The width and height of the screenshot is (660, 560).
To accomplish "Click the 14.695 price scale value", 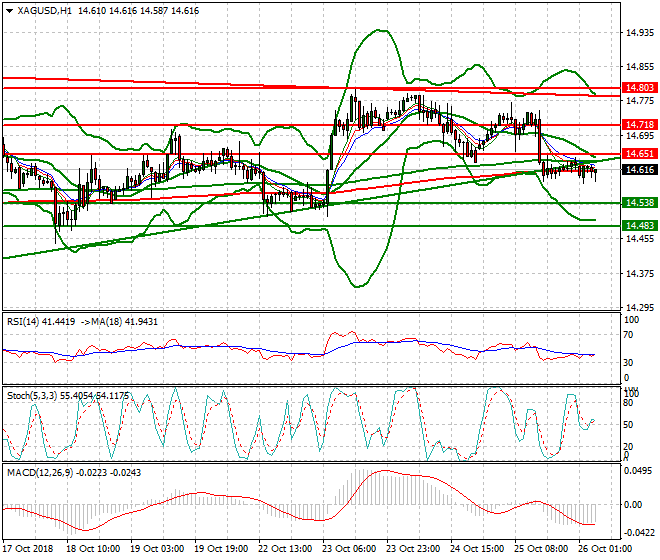I will (640, 136).
